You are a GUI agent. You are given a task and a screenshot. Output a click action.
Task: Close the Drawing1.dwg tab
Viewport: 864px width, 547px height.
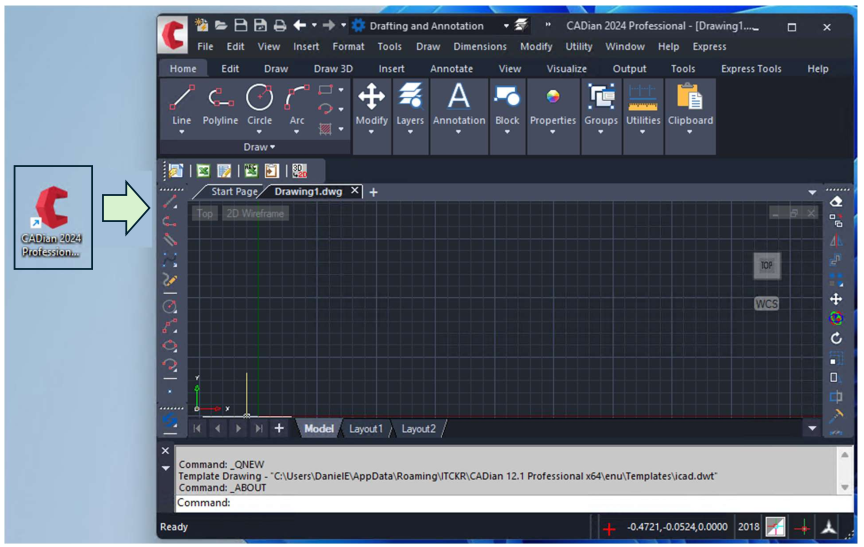coord(355,191)
